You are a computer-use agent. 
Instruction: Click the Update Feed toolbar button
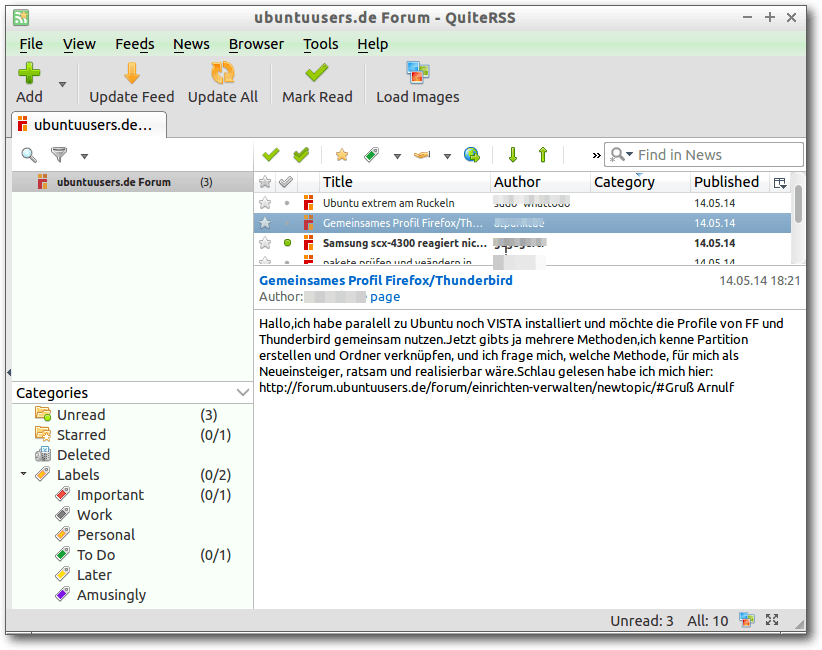click(132, 83)
